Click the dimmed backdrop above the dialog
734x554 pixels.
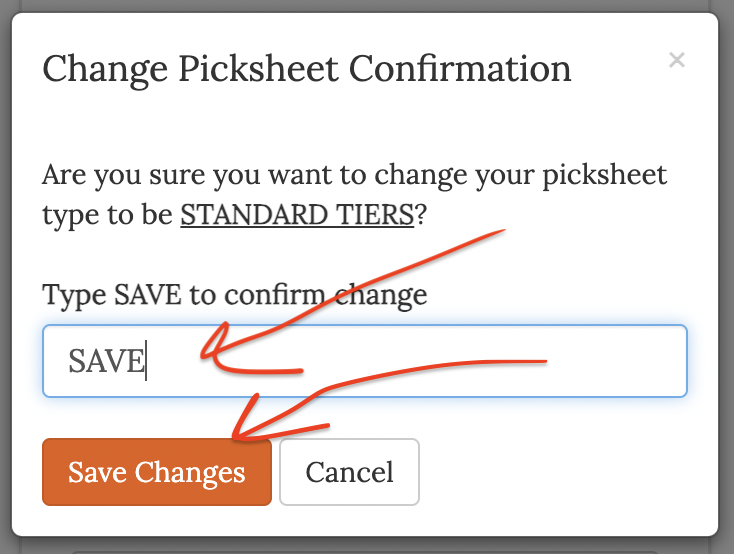click(367, 6)
